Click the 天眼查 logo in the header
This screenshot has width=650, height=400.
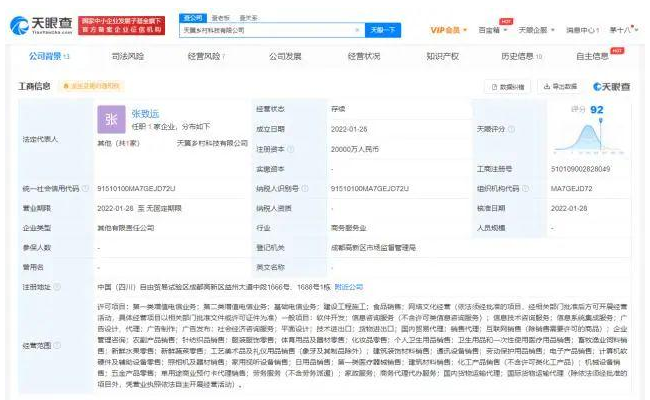(x=41, y=25)
